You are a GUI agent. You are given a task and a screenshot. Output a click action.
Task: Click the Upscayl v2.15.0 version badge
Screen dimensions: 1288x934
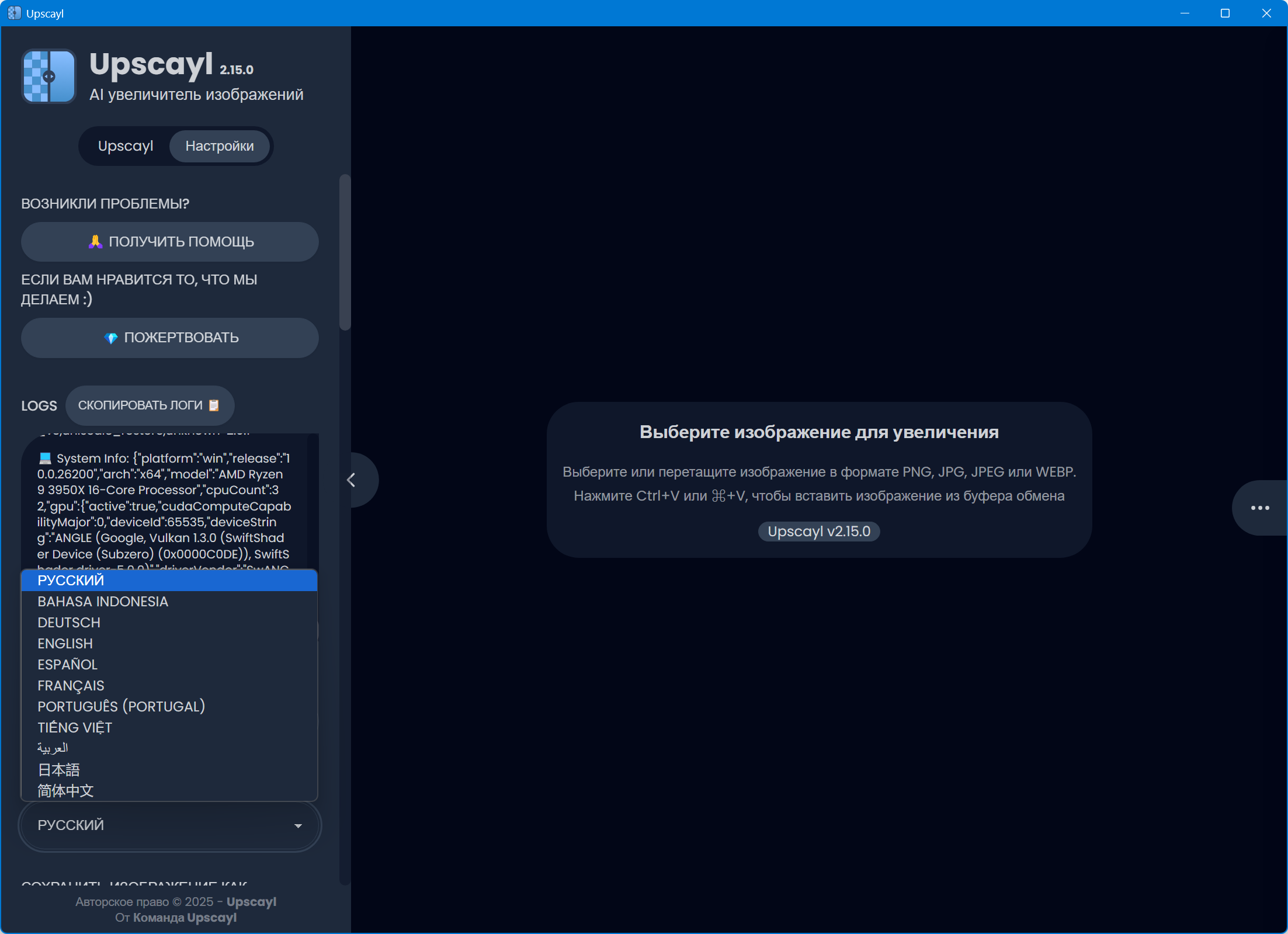(x=818, y=532)
